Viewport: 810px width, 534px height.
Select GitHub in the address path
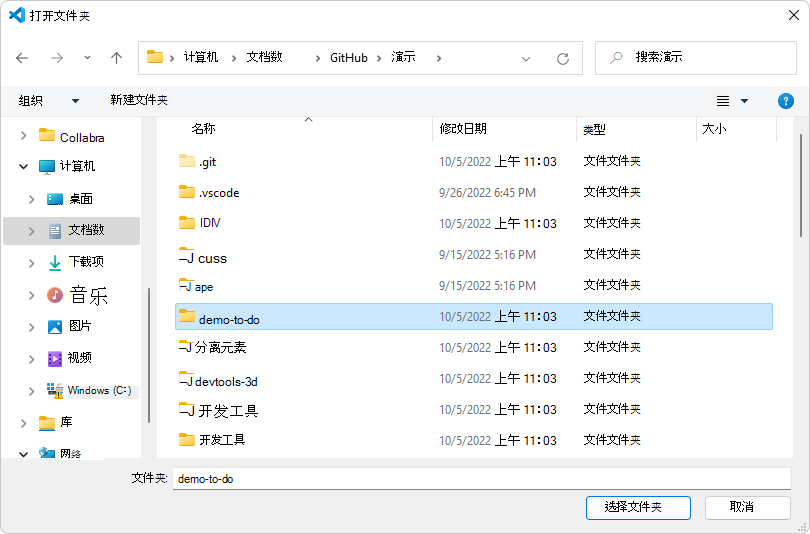349,57
